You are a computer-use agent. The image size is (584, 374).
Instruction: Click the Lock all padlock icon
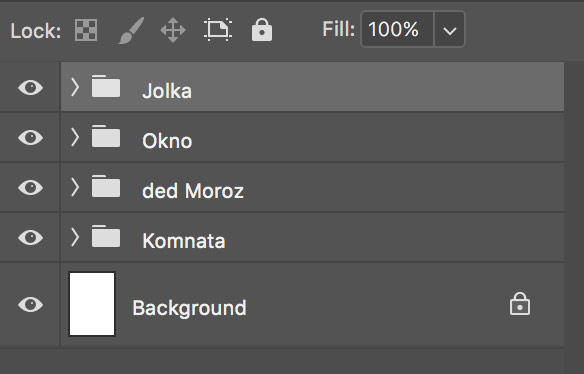point(262,29)
